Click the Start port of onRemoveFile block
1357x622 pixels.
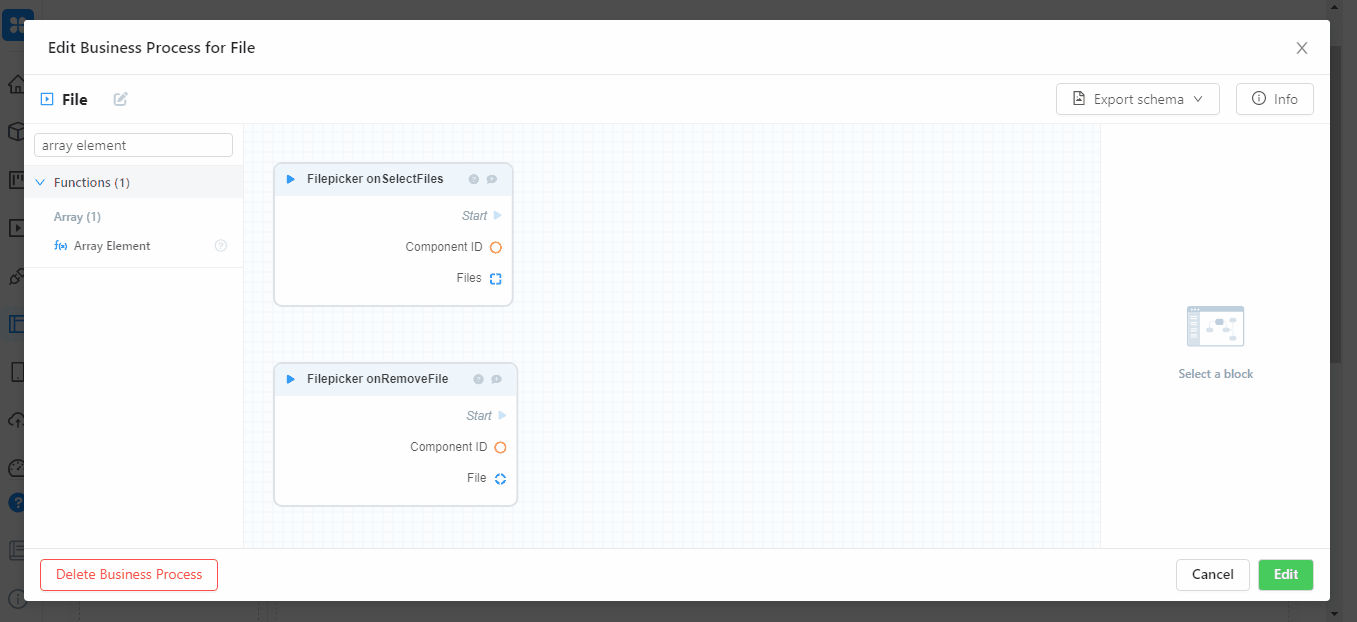click(x=502, y=416)
